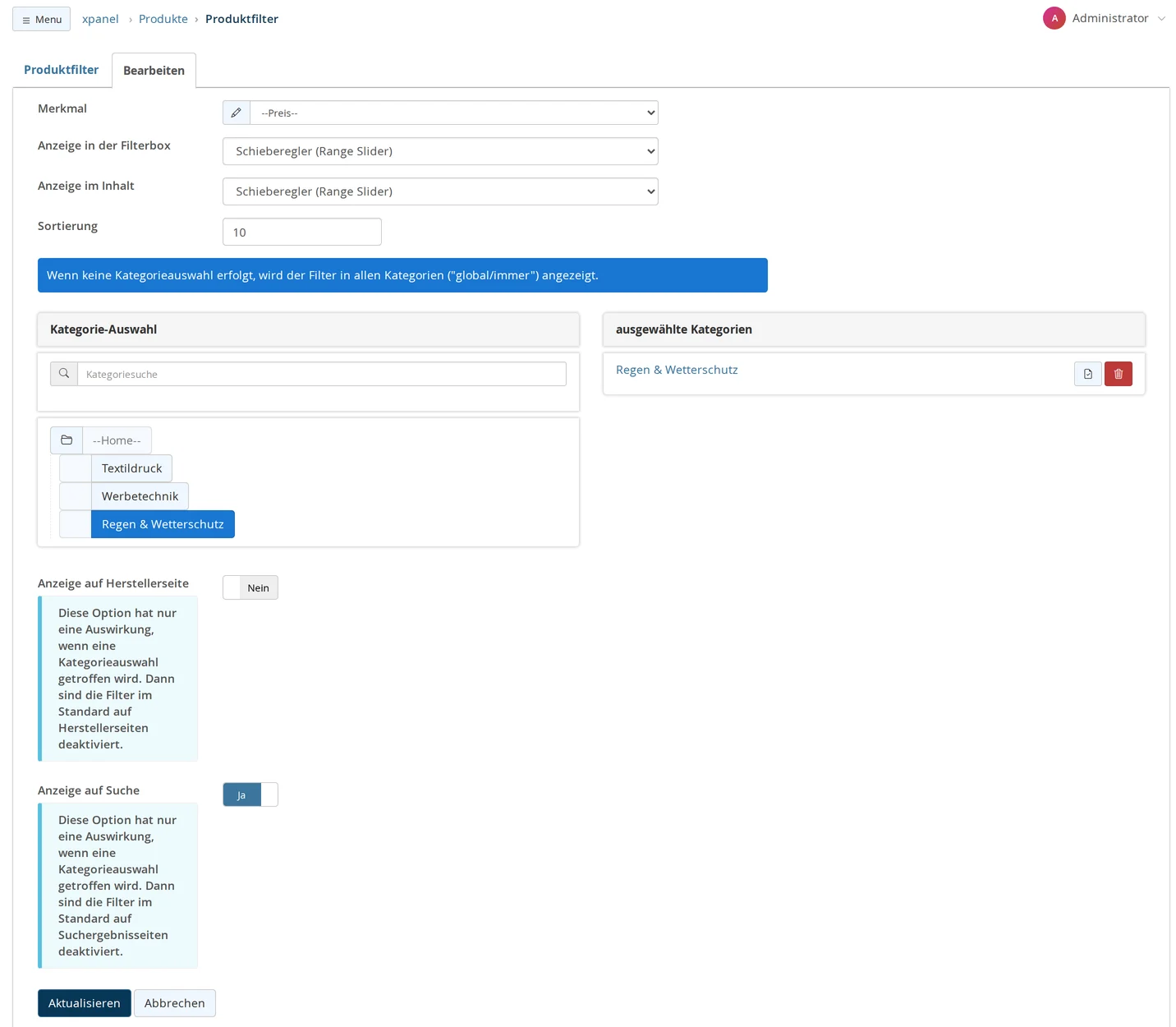
Task: Click the ausgewählte Kategorien panel header
Action: tap(874, 329)
